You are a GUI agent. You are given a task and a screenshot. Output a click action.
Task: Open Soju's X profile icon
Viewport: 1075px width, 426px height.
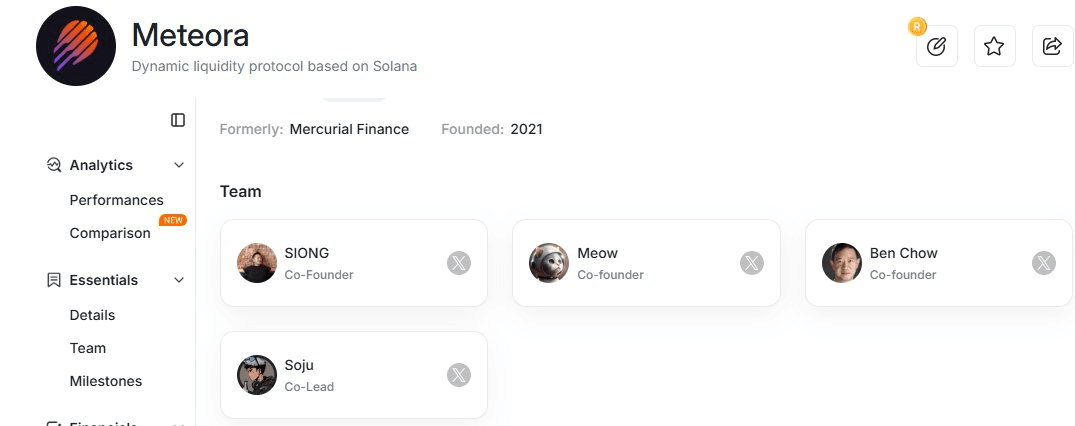pos(459,375)
